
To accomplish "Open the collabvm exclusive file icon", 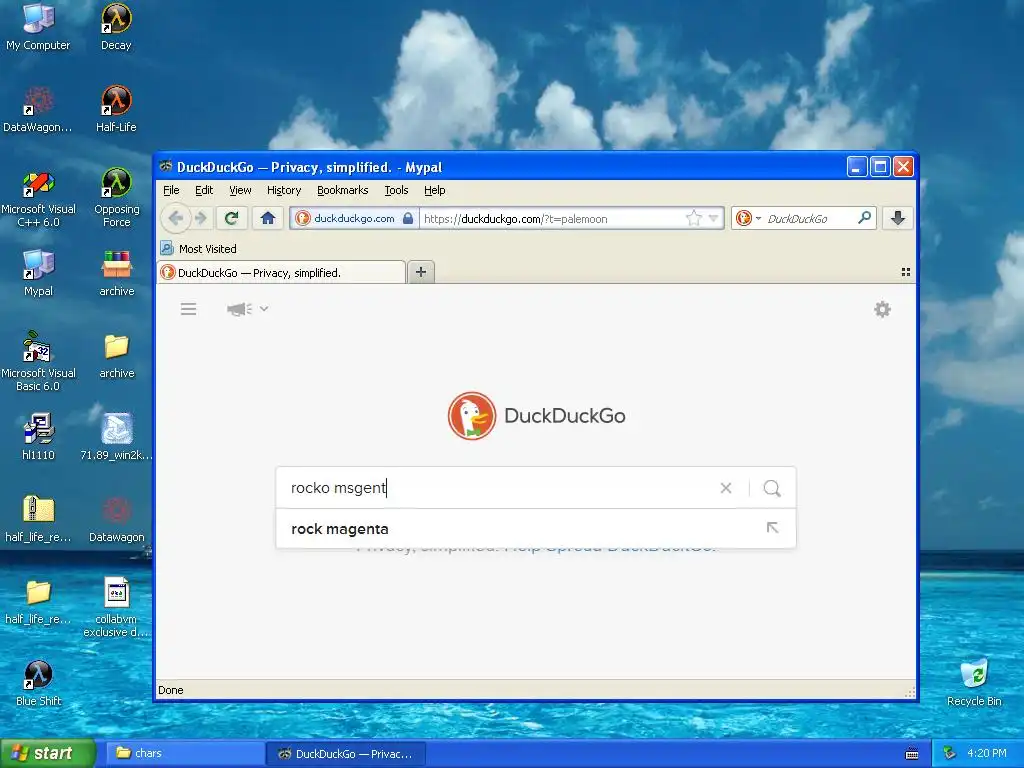I will click(116, 607).
